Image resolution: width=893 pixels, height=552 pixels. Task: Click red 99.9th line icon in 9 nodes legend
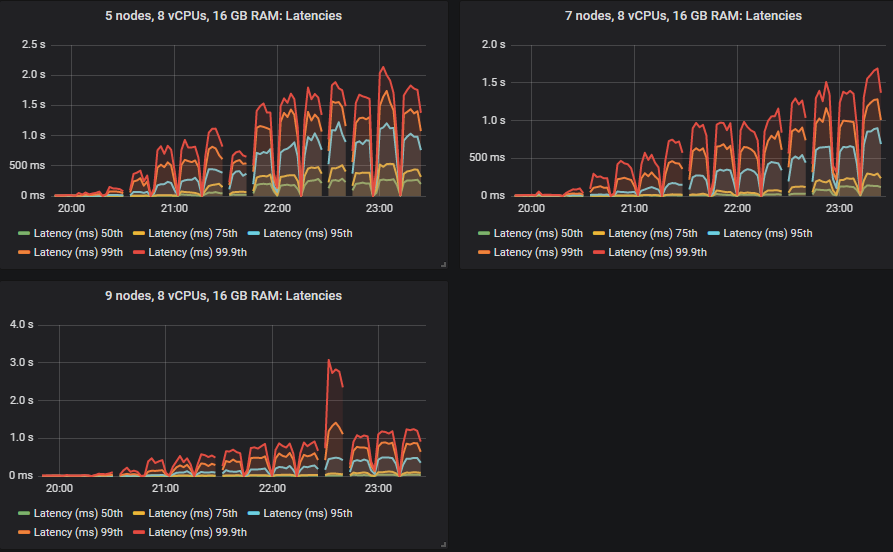[x=139, y=532]
